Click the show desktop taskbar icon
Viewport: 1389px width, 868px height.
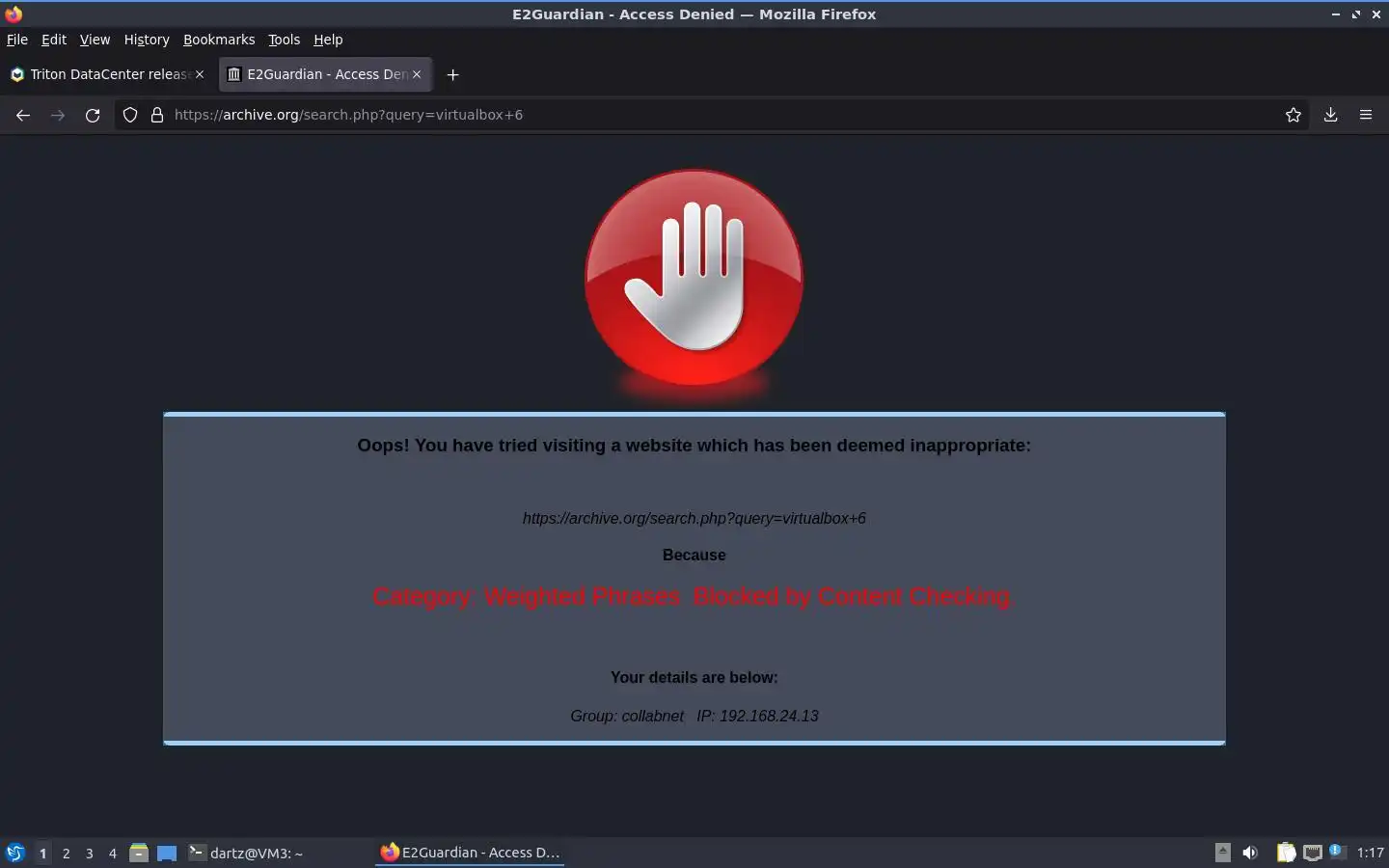point(167,853)
